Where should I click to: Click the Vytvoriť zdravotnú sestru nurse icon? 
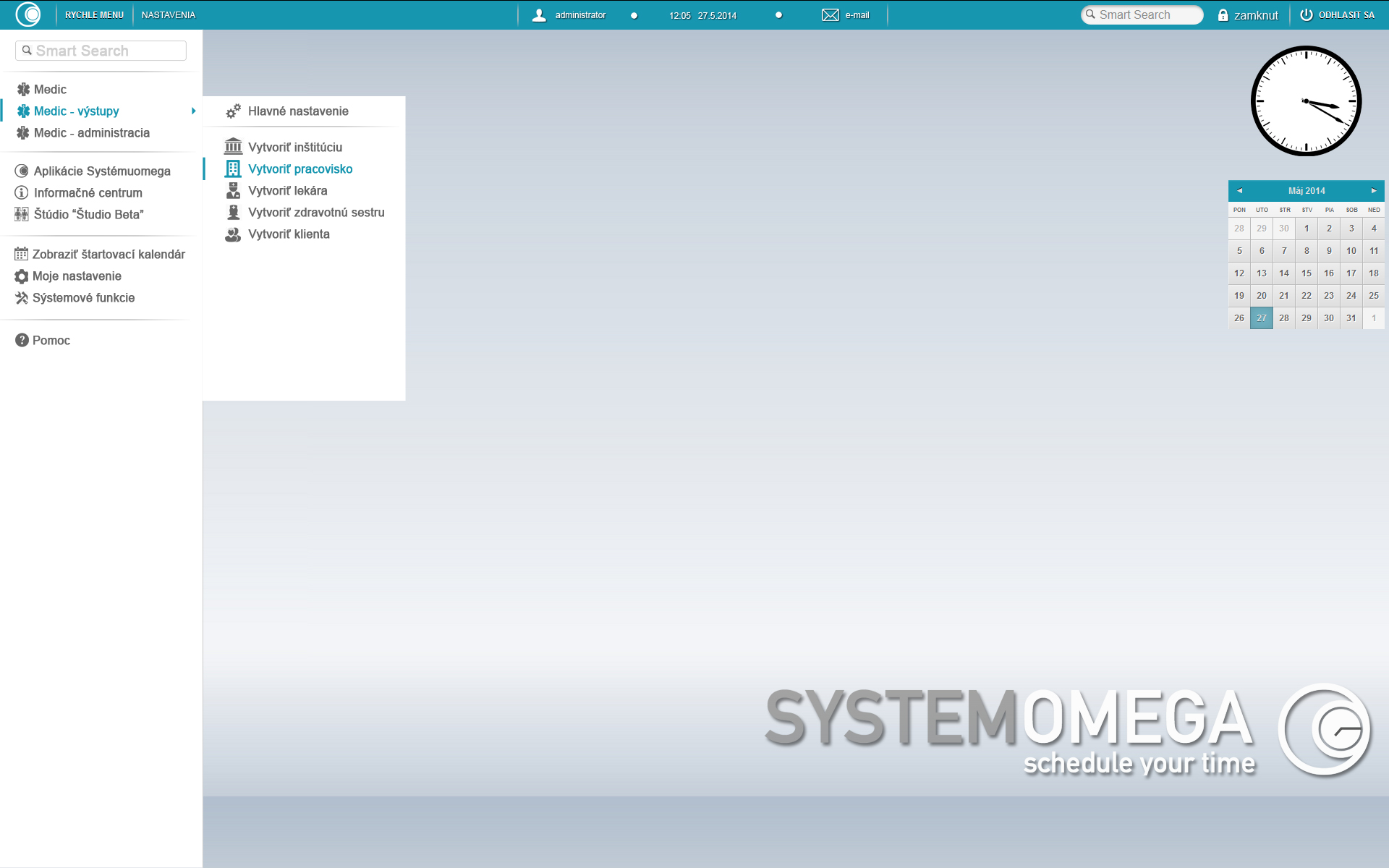click(233, 213)
